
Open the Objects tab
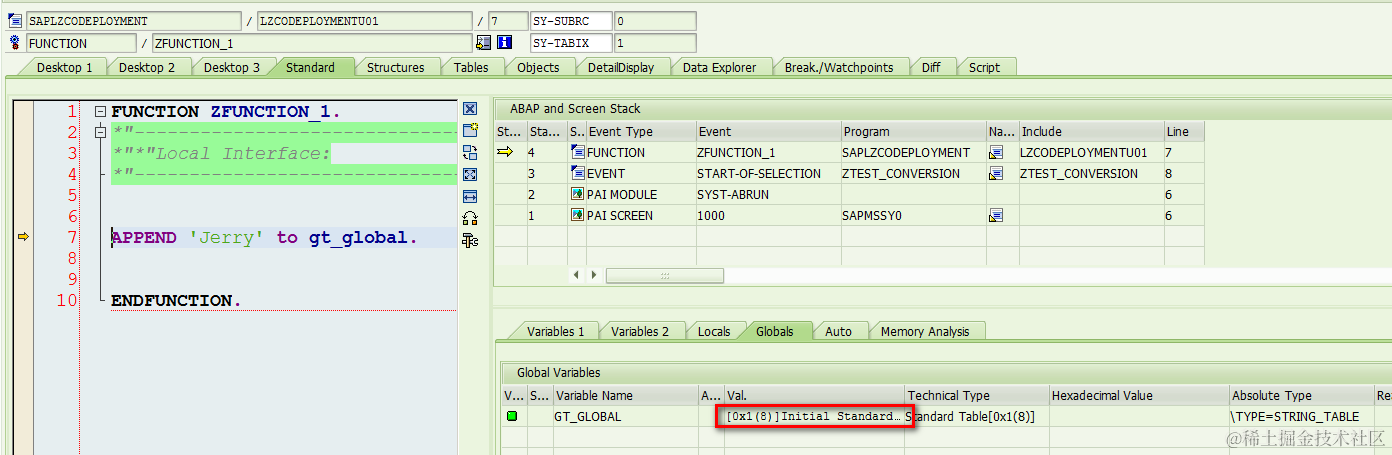[538, 67]
